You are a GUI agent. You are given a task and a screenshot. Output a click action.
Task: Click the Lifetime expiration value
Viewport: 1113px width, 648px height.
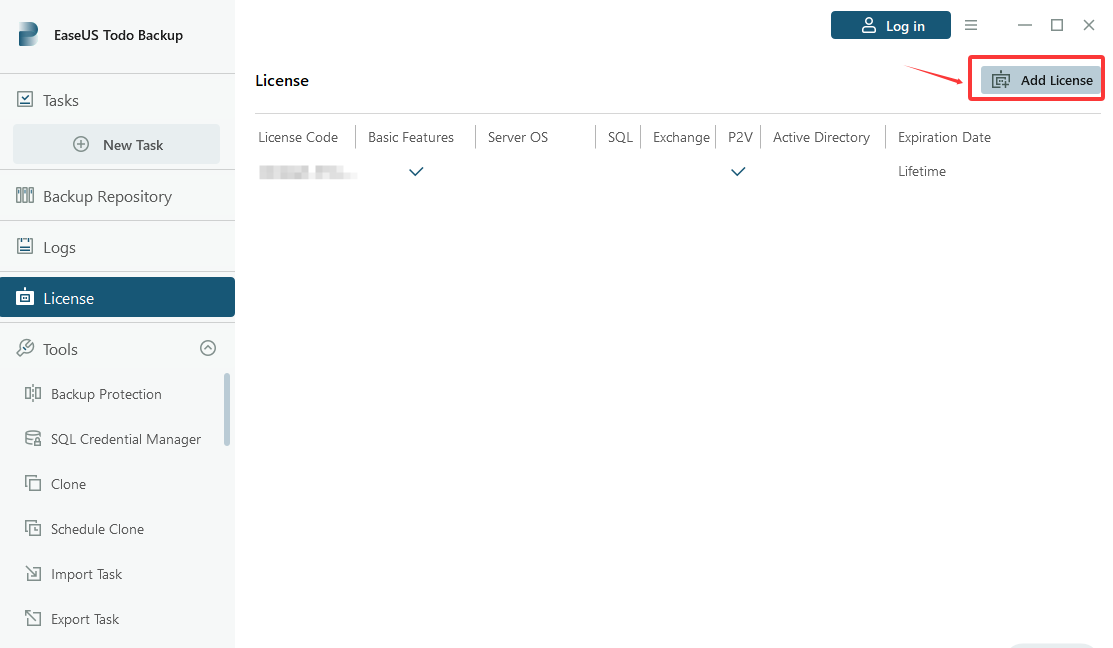(922, 171)
